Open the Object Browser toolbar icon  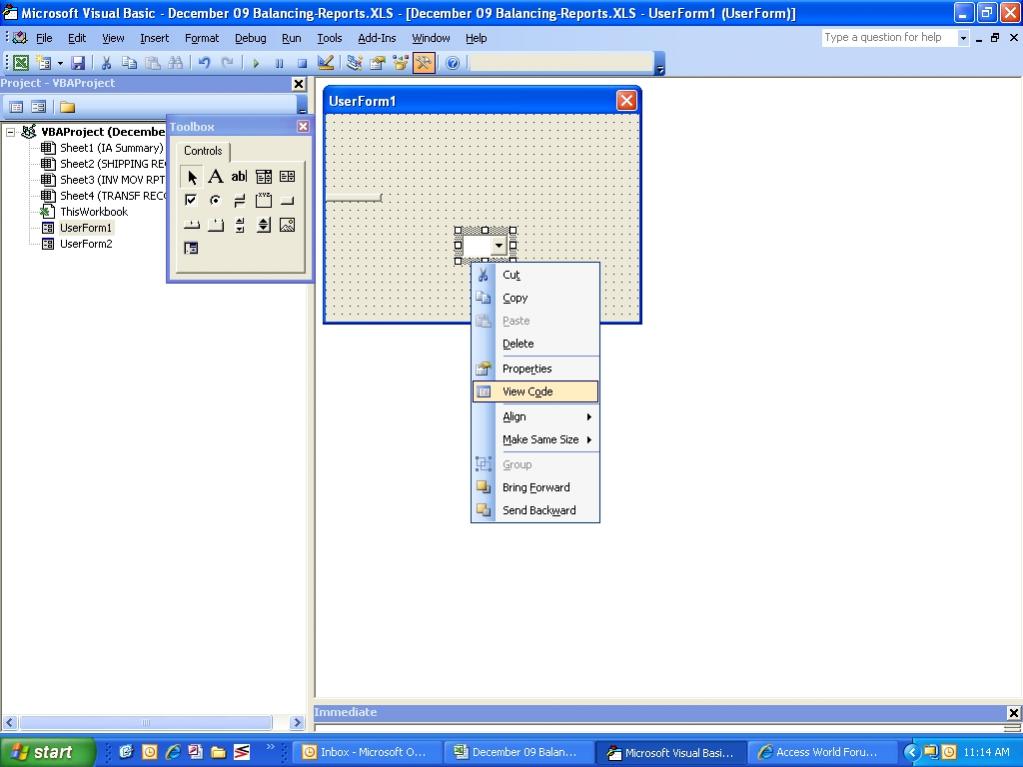[x=401, y=63]
